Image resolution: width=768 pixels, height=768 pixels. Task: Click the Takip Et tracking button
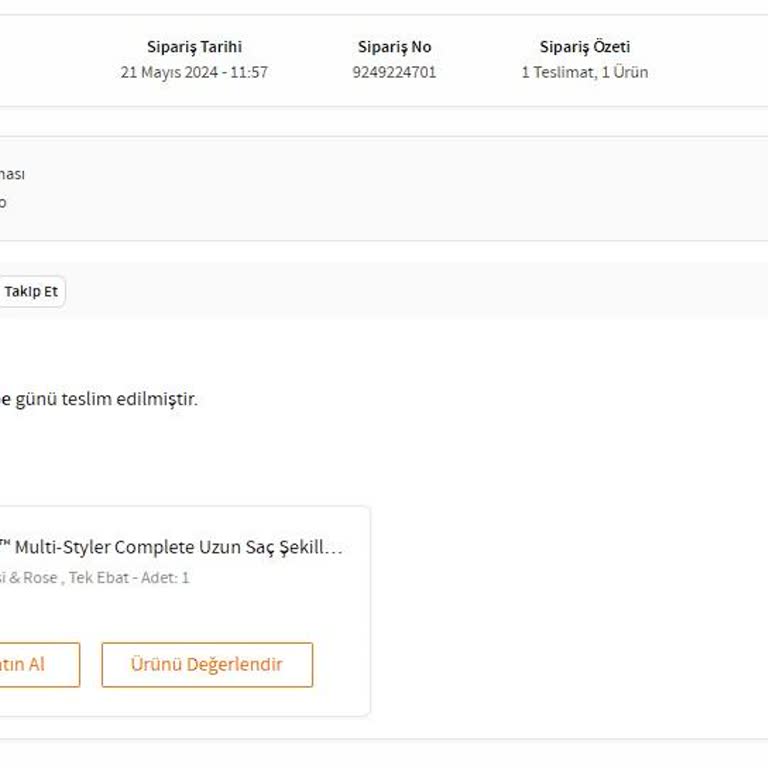tap(31, 292)
